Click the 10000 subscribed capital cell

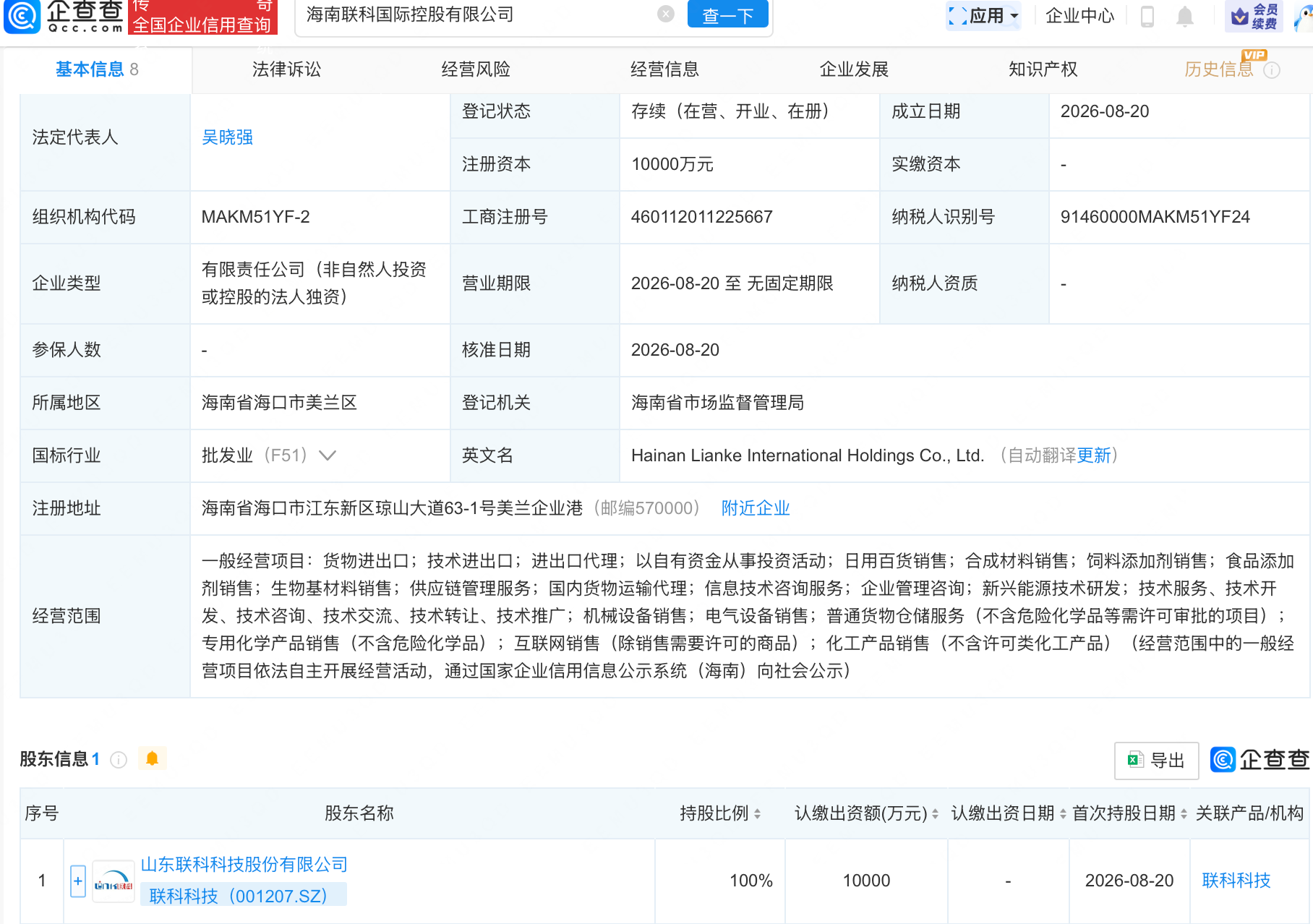coord(866,881)
